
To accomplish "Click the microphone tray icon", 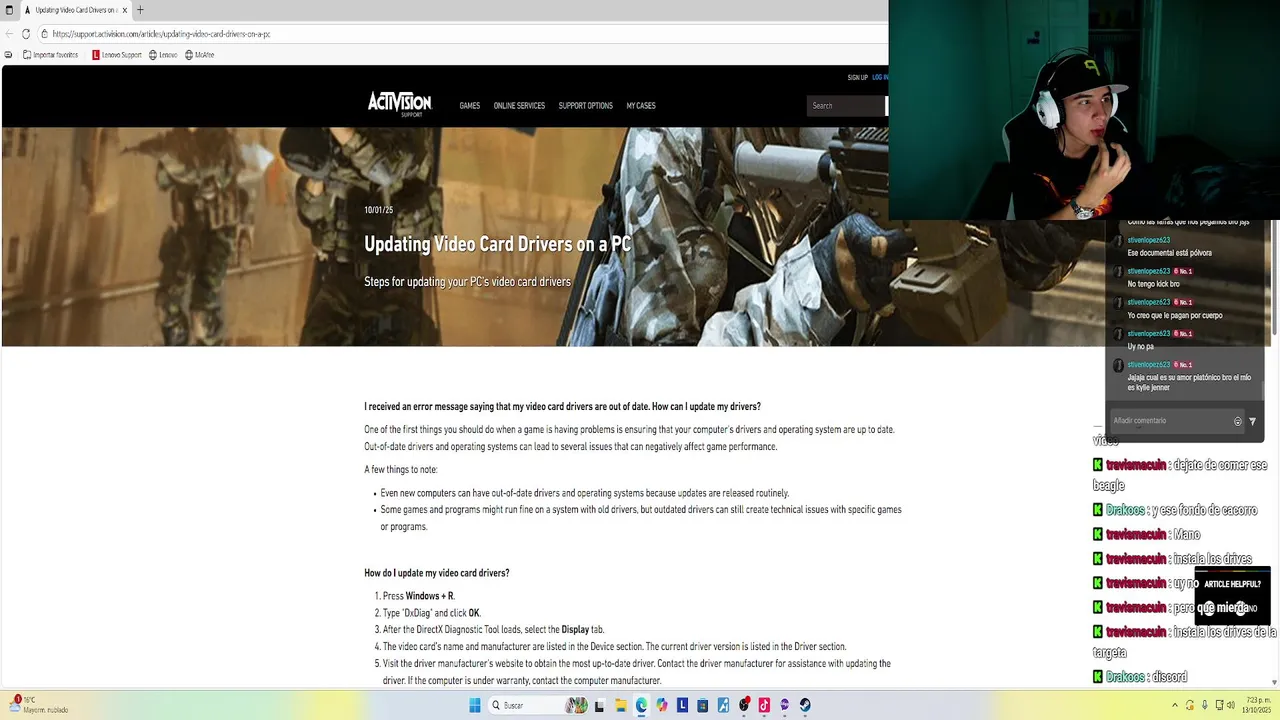I will [1204, 705].
